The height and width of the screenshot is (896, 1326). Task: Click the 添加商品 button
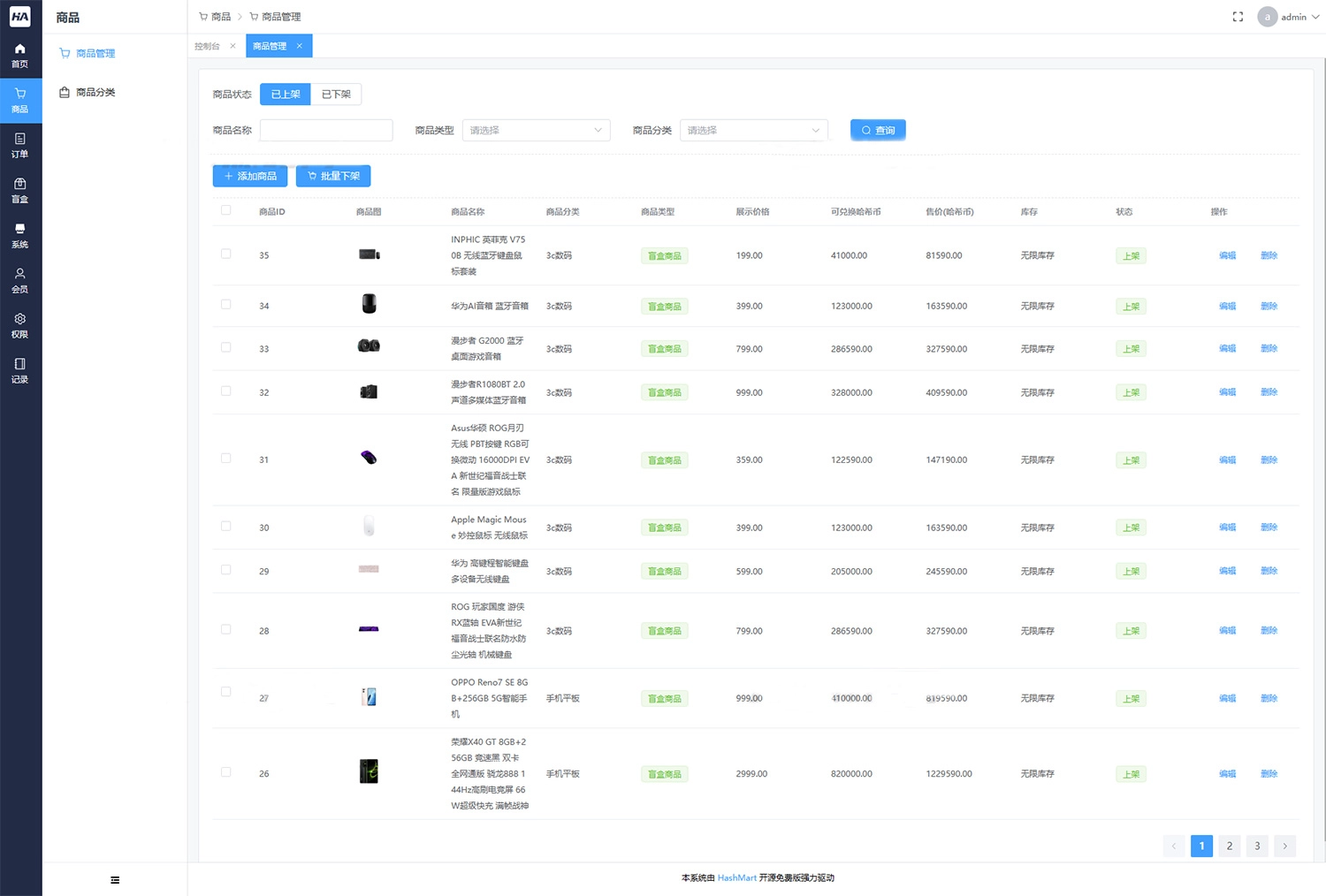click(250, 176)
